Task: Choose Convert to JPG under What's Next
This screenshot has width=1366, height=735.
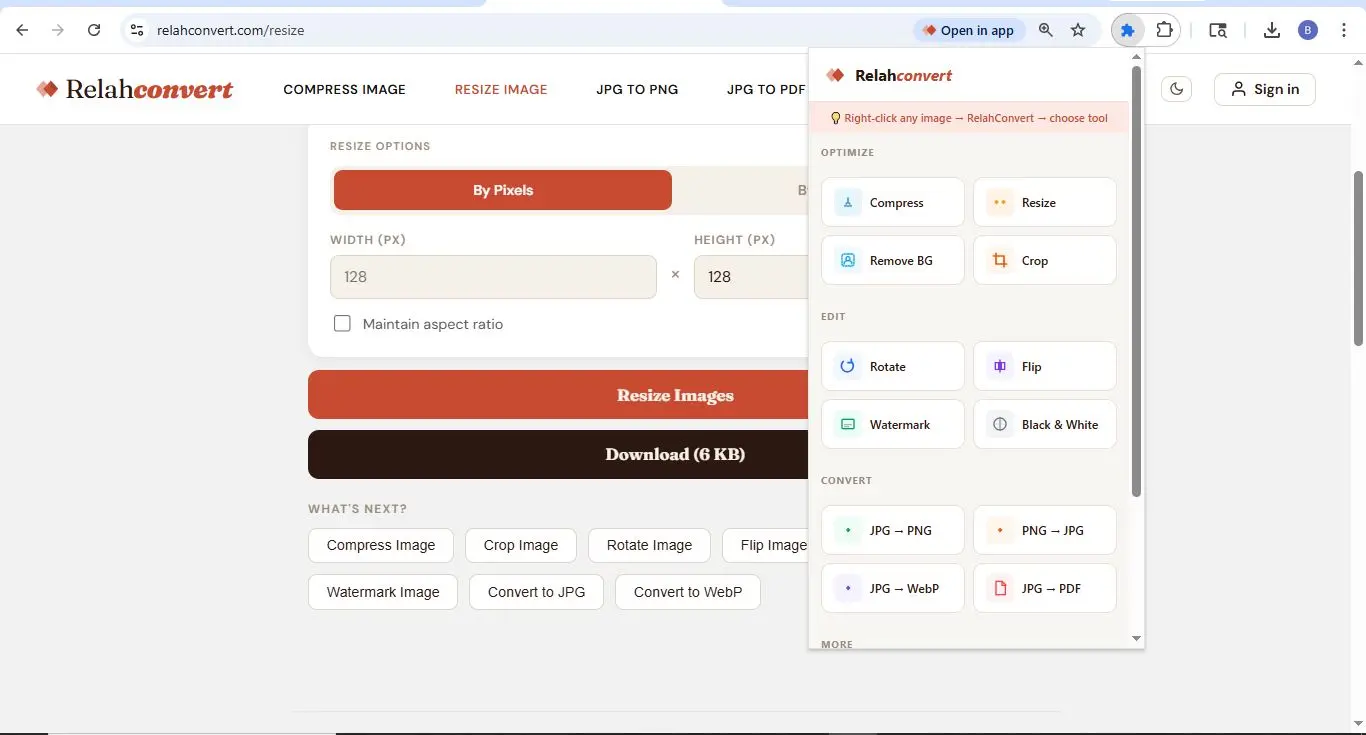Action: 536,592
